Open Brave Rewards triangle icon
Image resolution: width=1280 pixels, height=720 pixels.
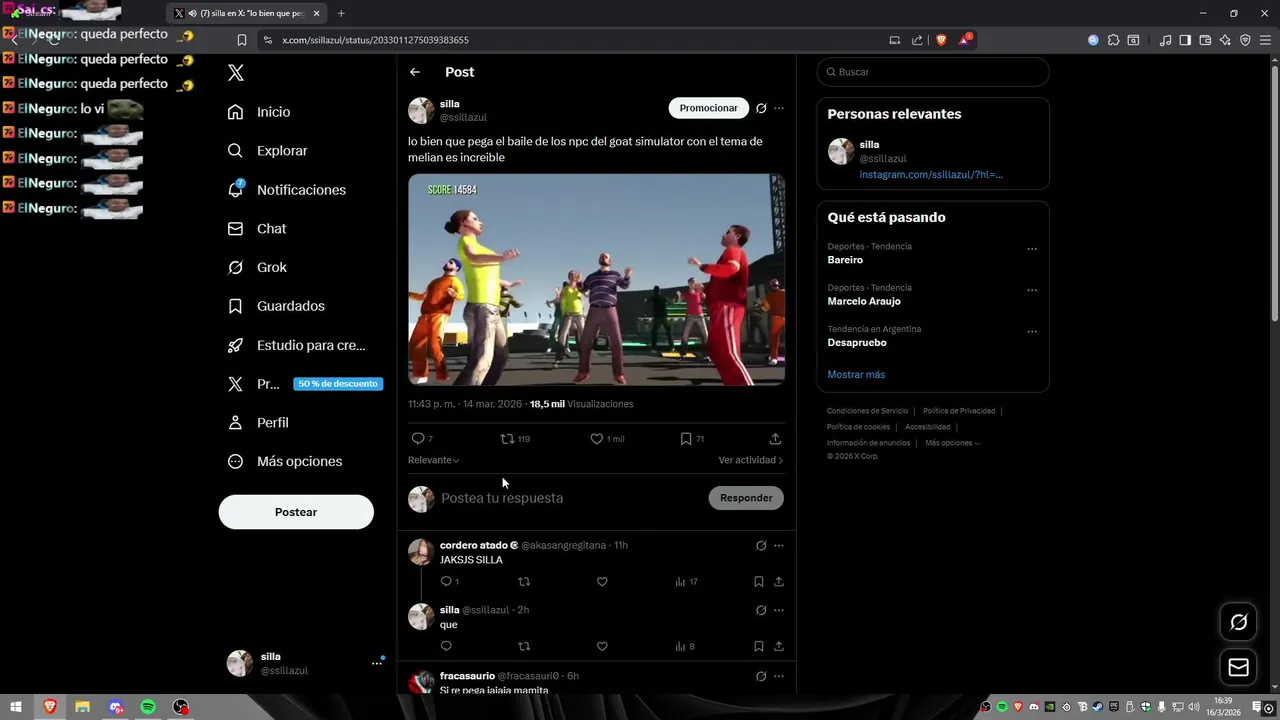click(x=965, y=40)
